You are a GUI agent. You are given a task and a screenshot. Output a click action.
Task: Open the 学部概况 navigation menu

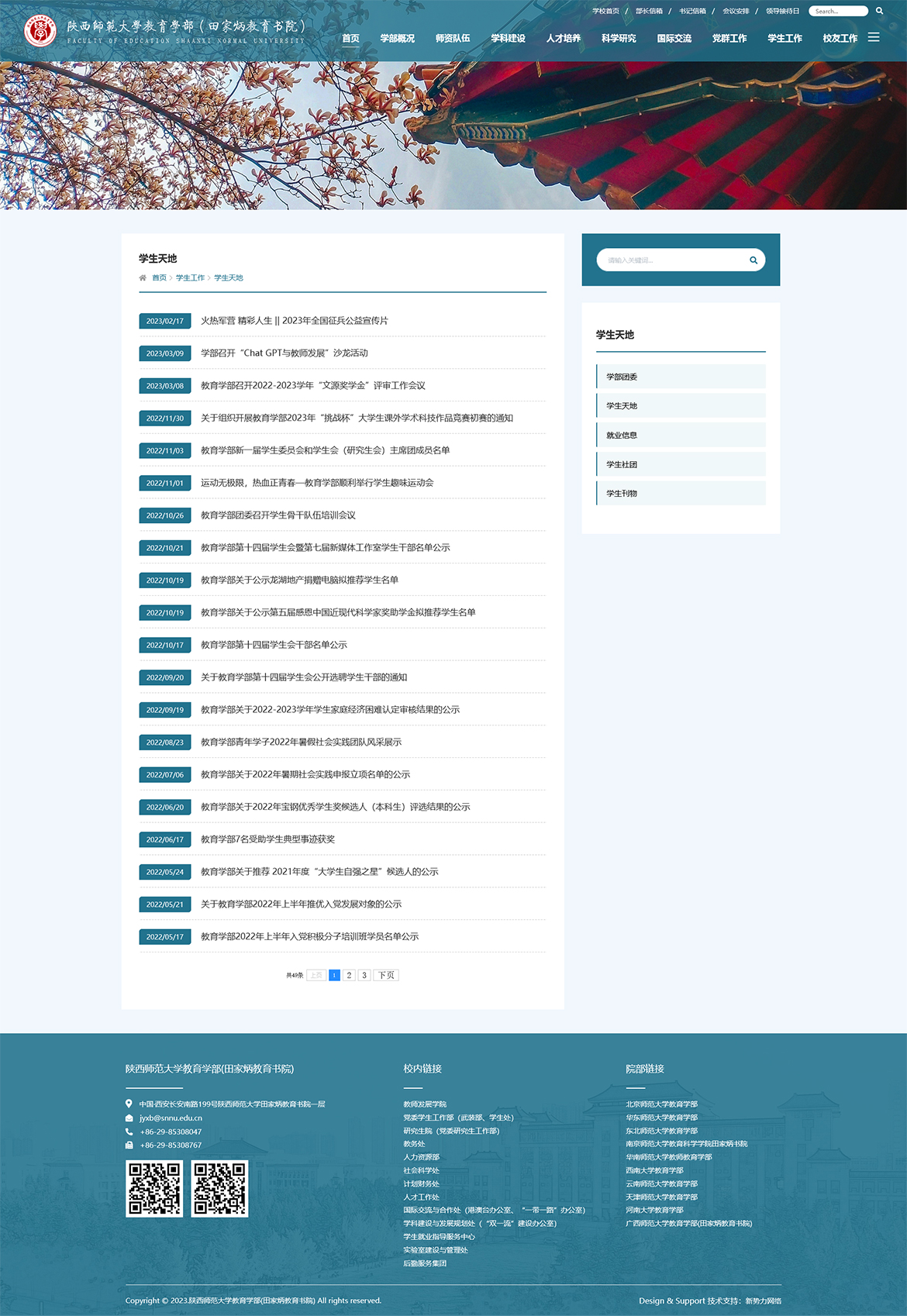click(x=397, y=38)
